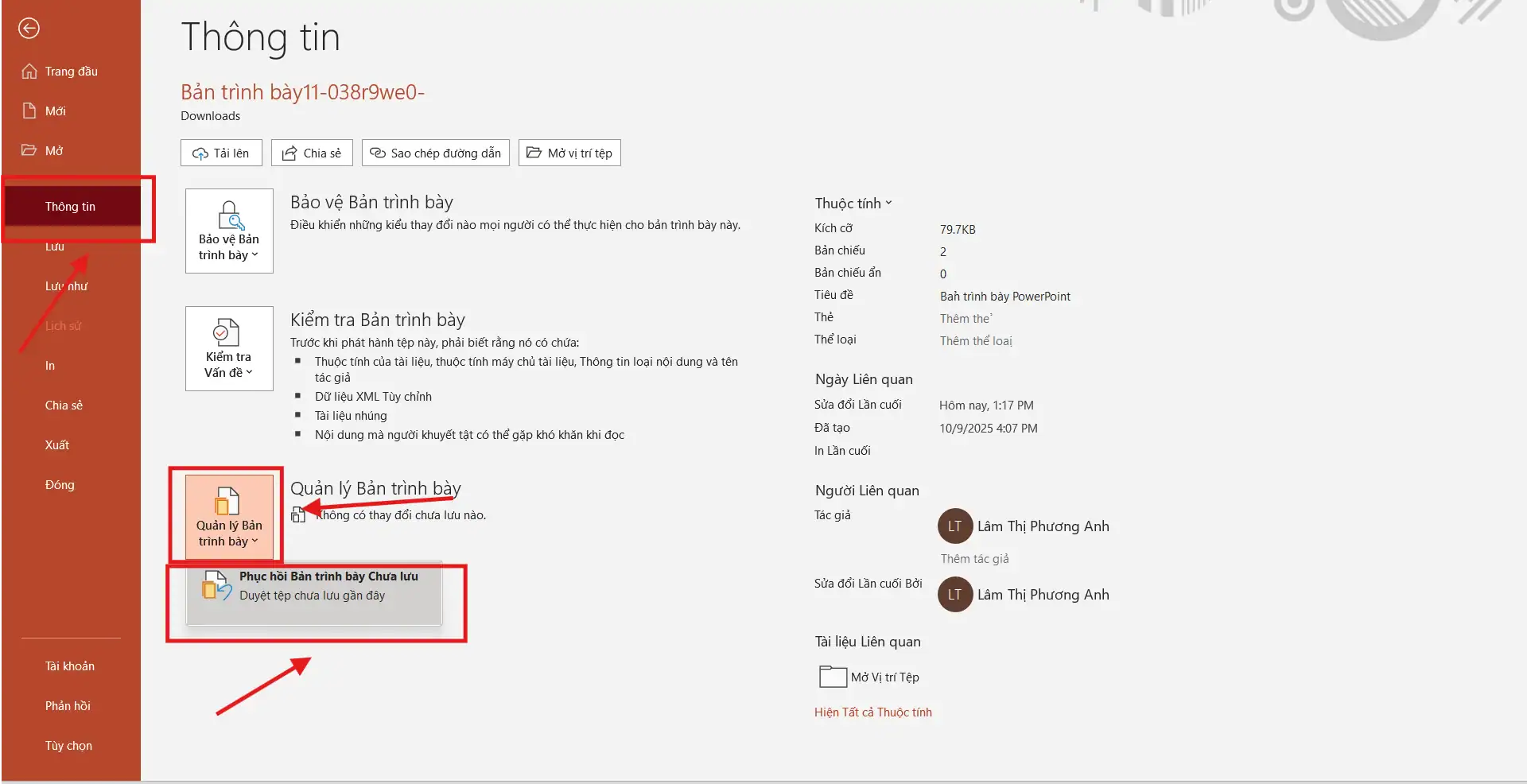Click the Thêm thẻ tag field
Viewport: 1527px width, 784px height.
point(966,319)
